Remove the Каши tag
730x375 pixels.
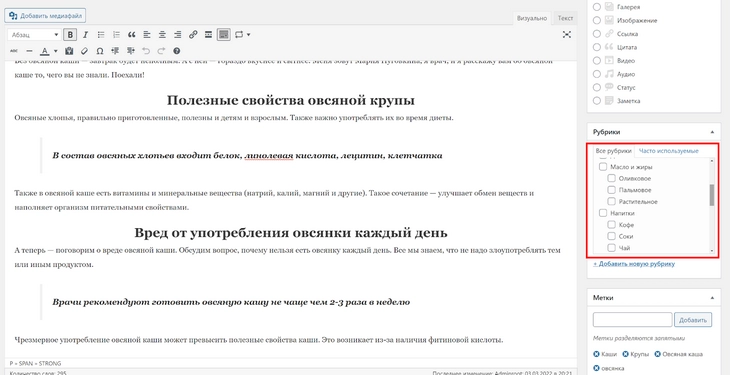[596, 354]
